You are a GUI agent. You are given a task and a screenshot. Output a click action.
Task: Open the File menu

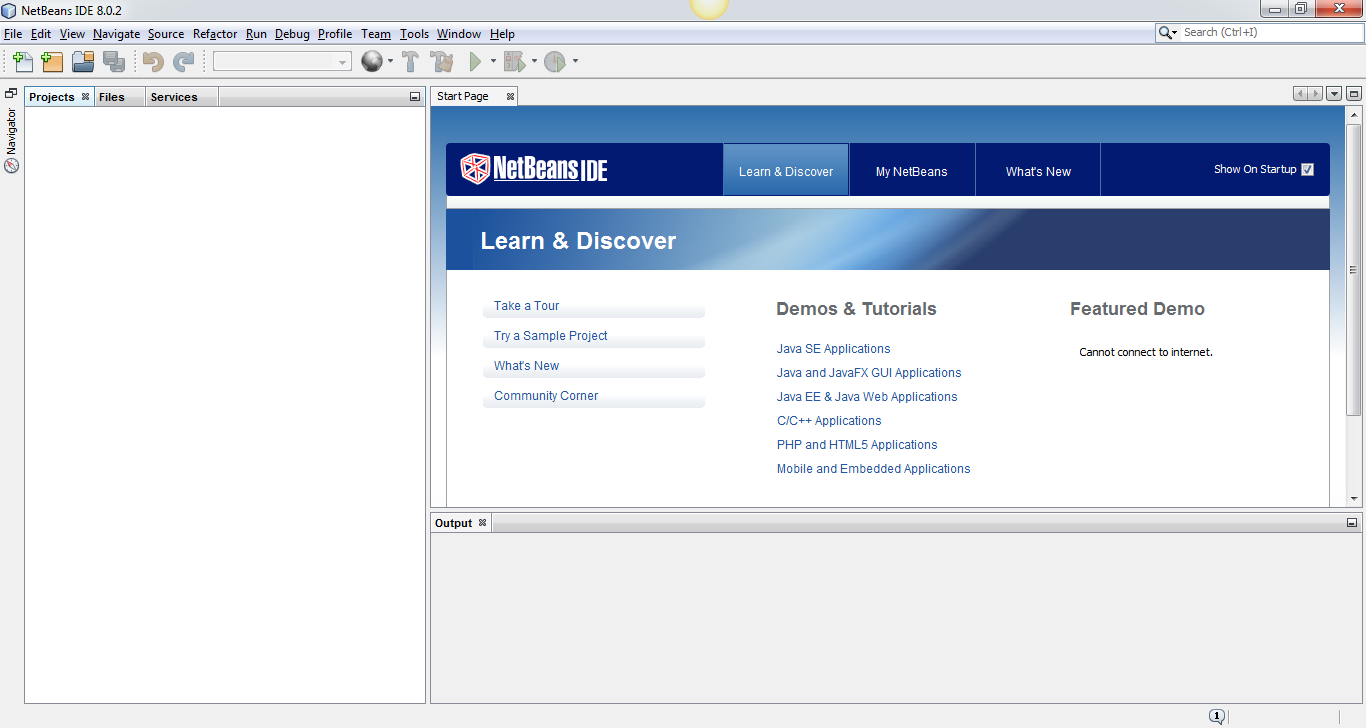click(x=13, y=34)
